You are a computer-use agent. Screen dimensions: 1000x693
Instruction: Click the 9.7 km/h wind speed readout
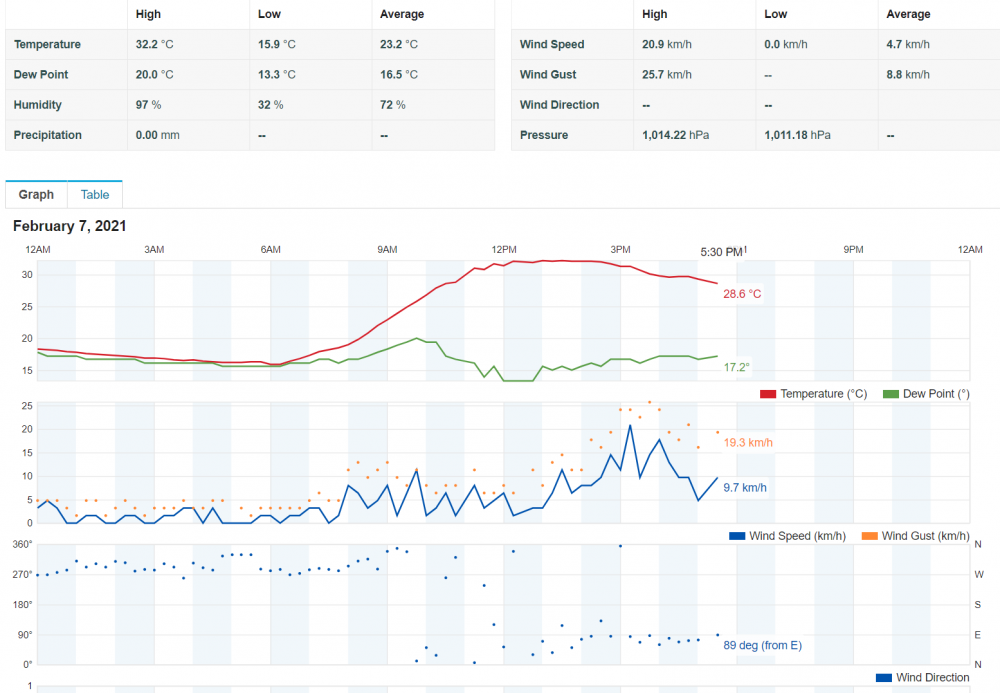pyautogui.click(x=744, y=488)
